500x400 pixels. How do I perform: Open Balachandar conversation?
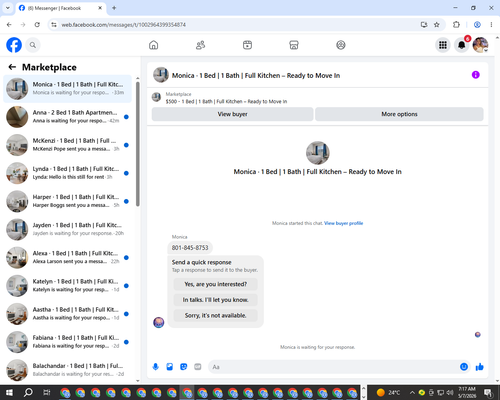click(x=67, y=370)
